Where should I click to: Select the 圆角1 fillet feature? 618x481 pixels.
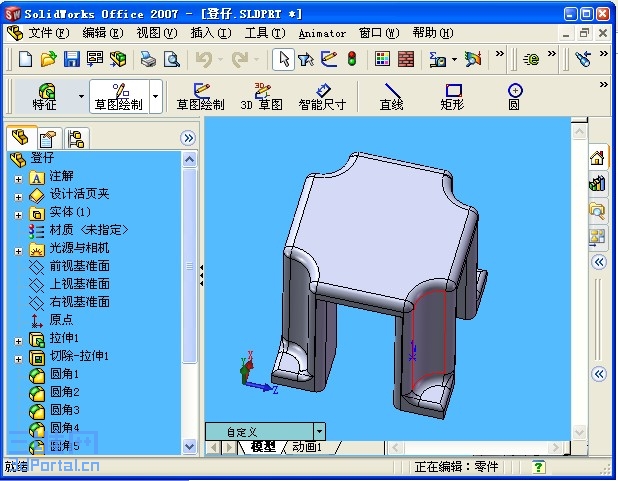(64, 374)
